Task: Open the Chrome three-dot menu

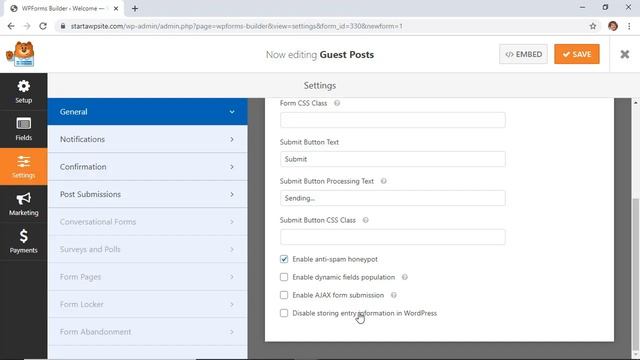Action: click(x=629, y=26)
